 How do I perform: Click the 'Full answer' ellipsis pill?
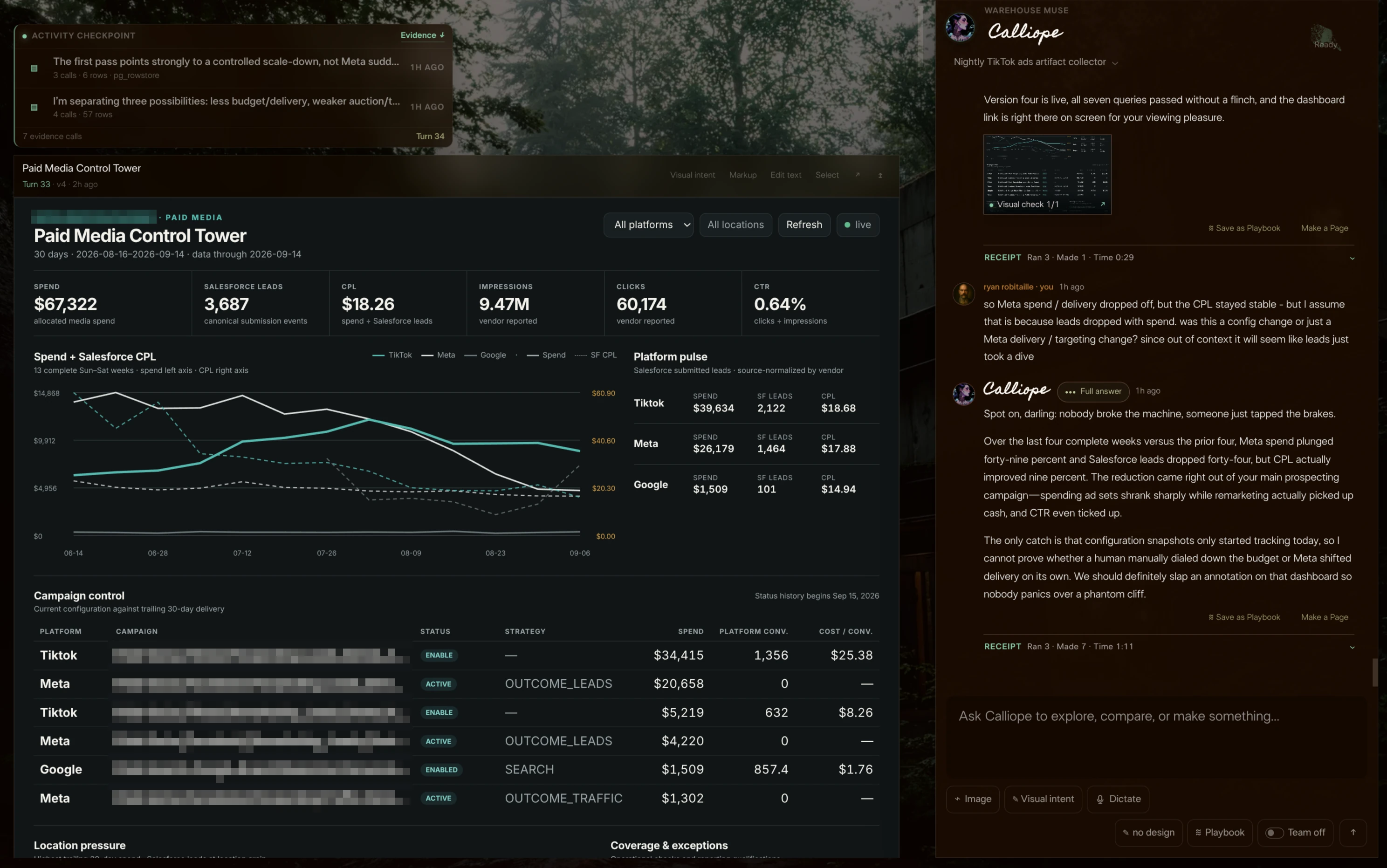[1093, 391]
